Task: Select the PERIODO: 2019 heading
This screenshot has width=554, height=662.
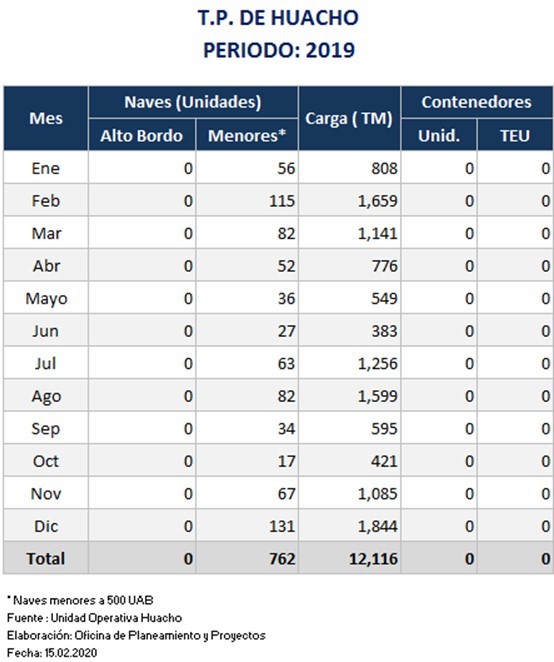Action: click(x=279, y=50)
